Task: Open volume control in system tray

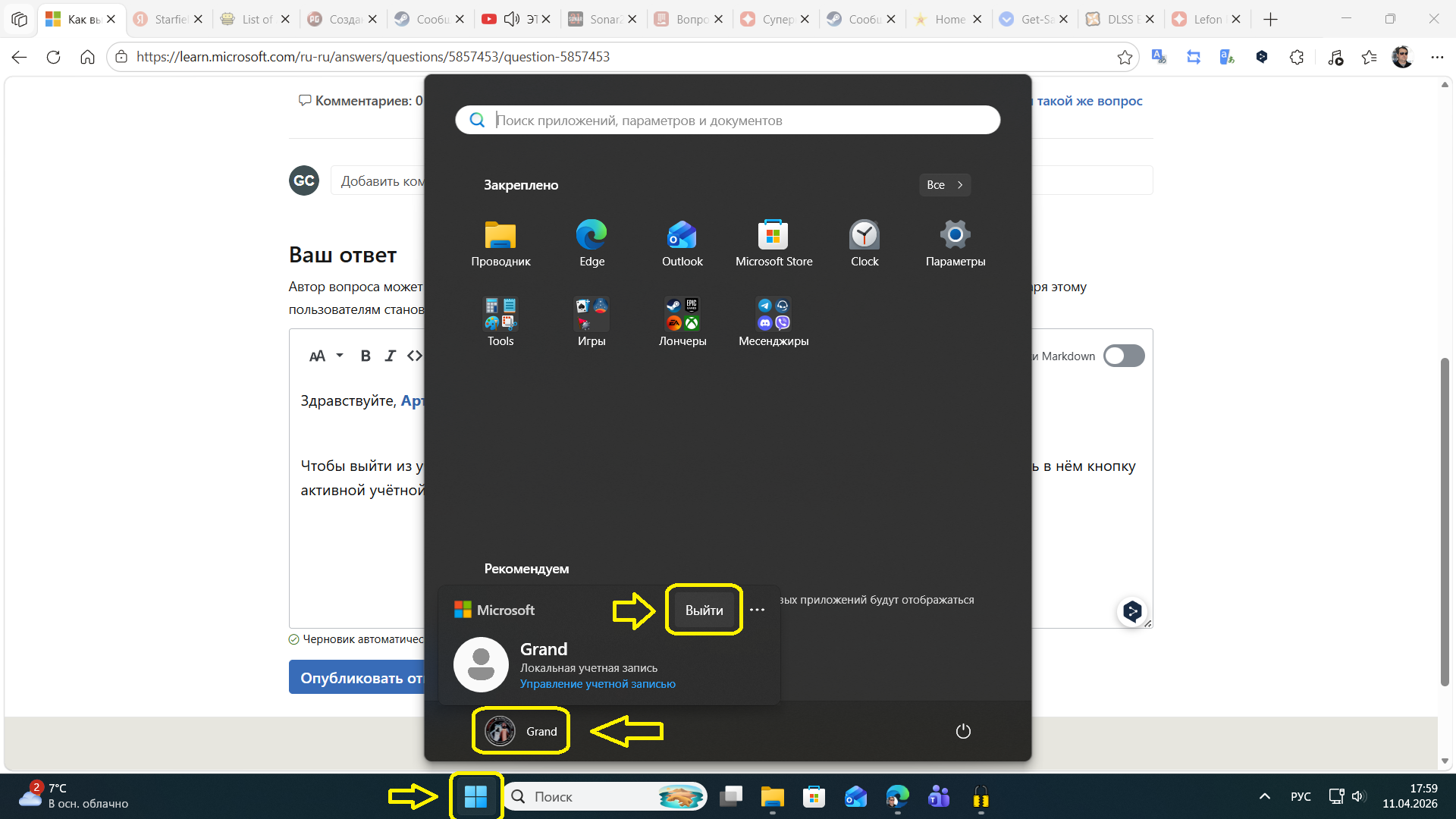Action: coord(1358,796)
